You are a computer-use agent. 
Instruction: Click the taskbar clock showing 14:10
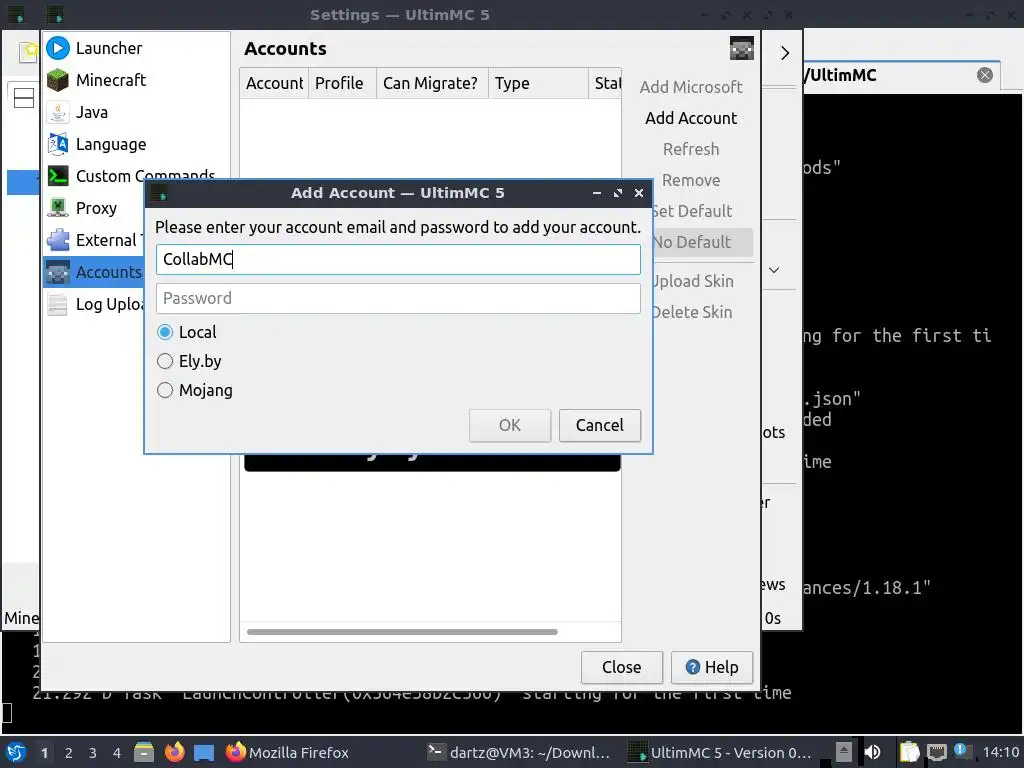coord(1000,752)
